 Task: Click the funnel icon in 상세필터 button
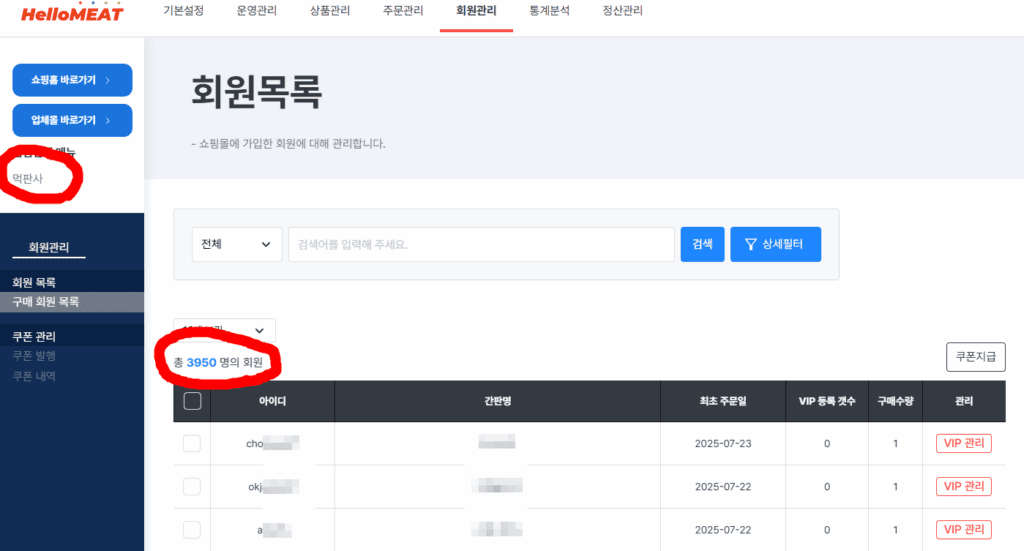(x=750, y=244)
